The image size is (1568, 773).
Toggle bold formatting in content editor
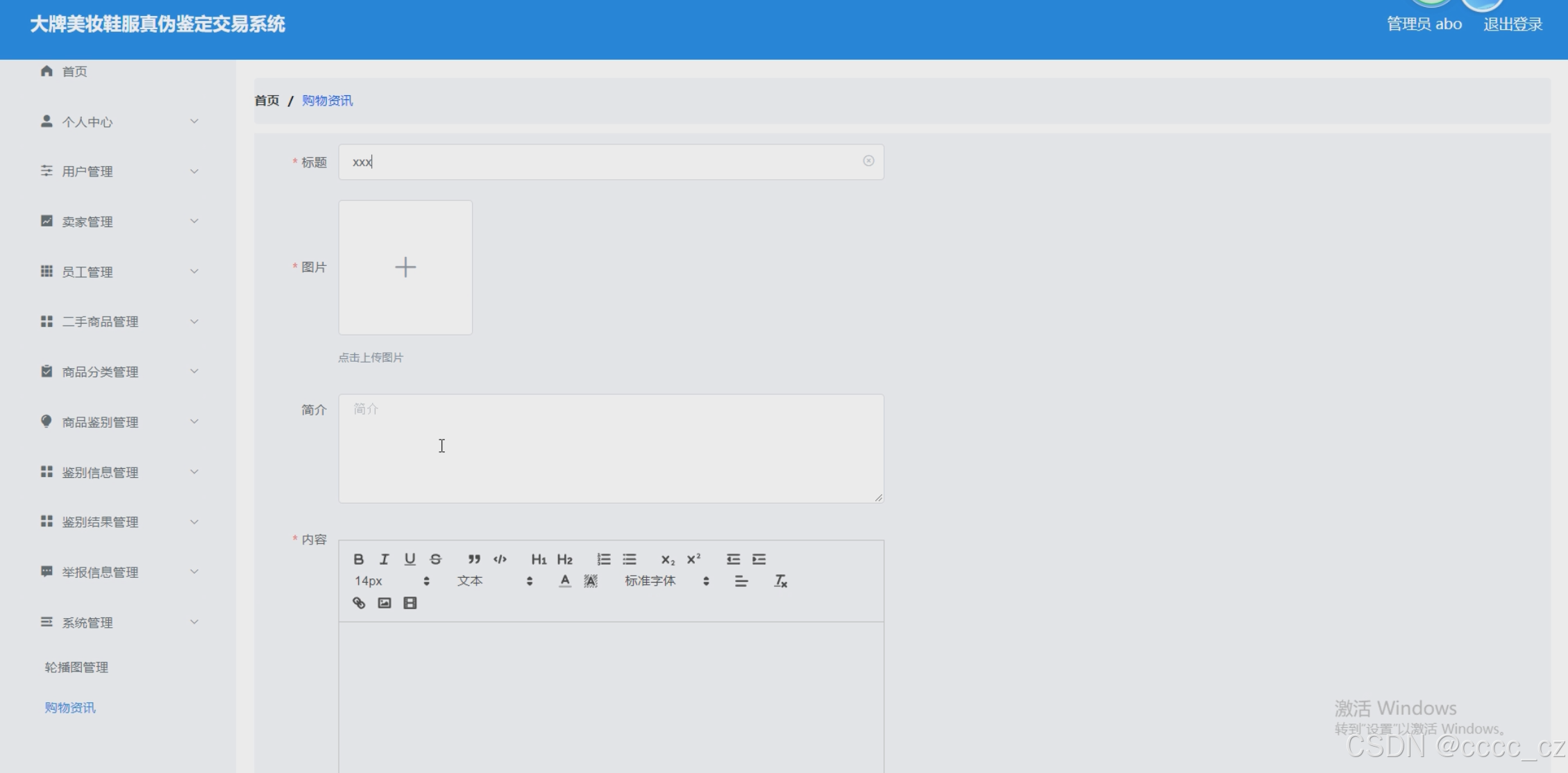coord(358,559)
